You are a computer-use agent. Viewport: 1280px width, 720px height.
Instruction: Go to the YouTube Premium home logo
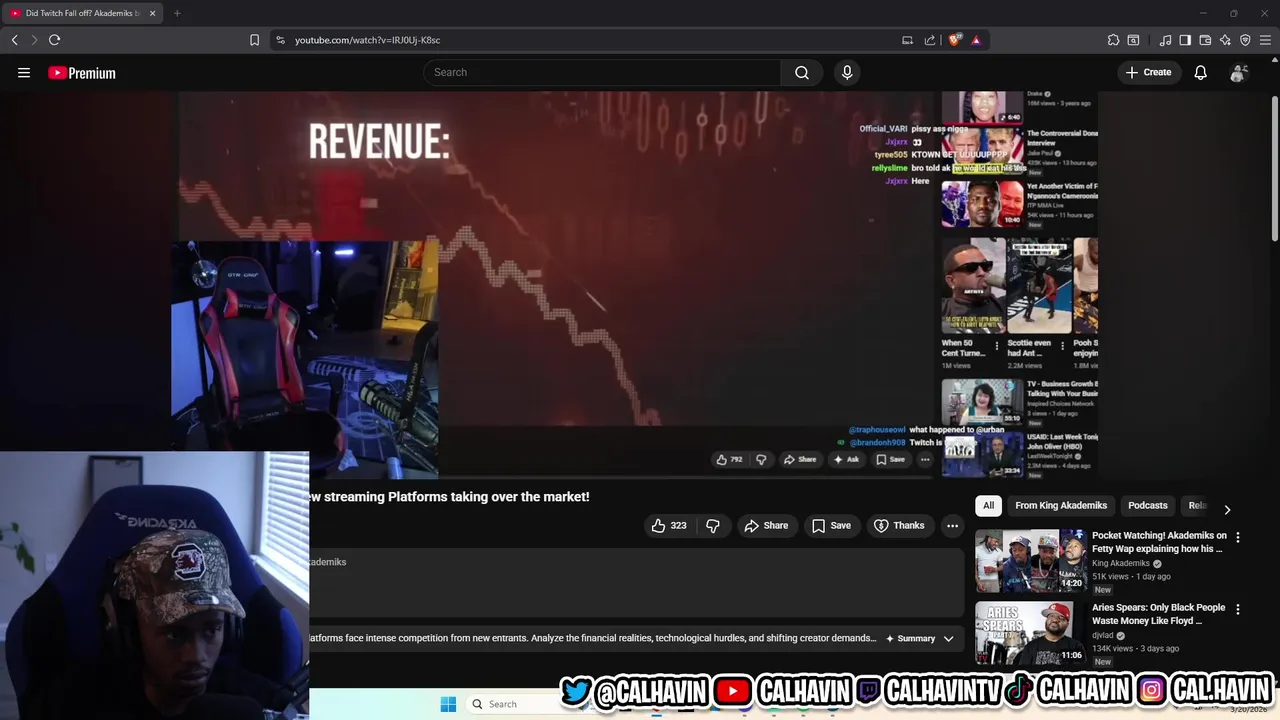pos(82,73)
